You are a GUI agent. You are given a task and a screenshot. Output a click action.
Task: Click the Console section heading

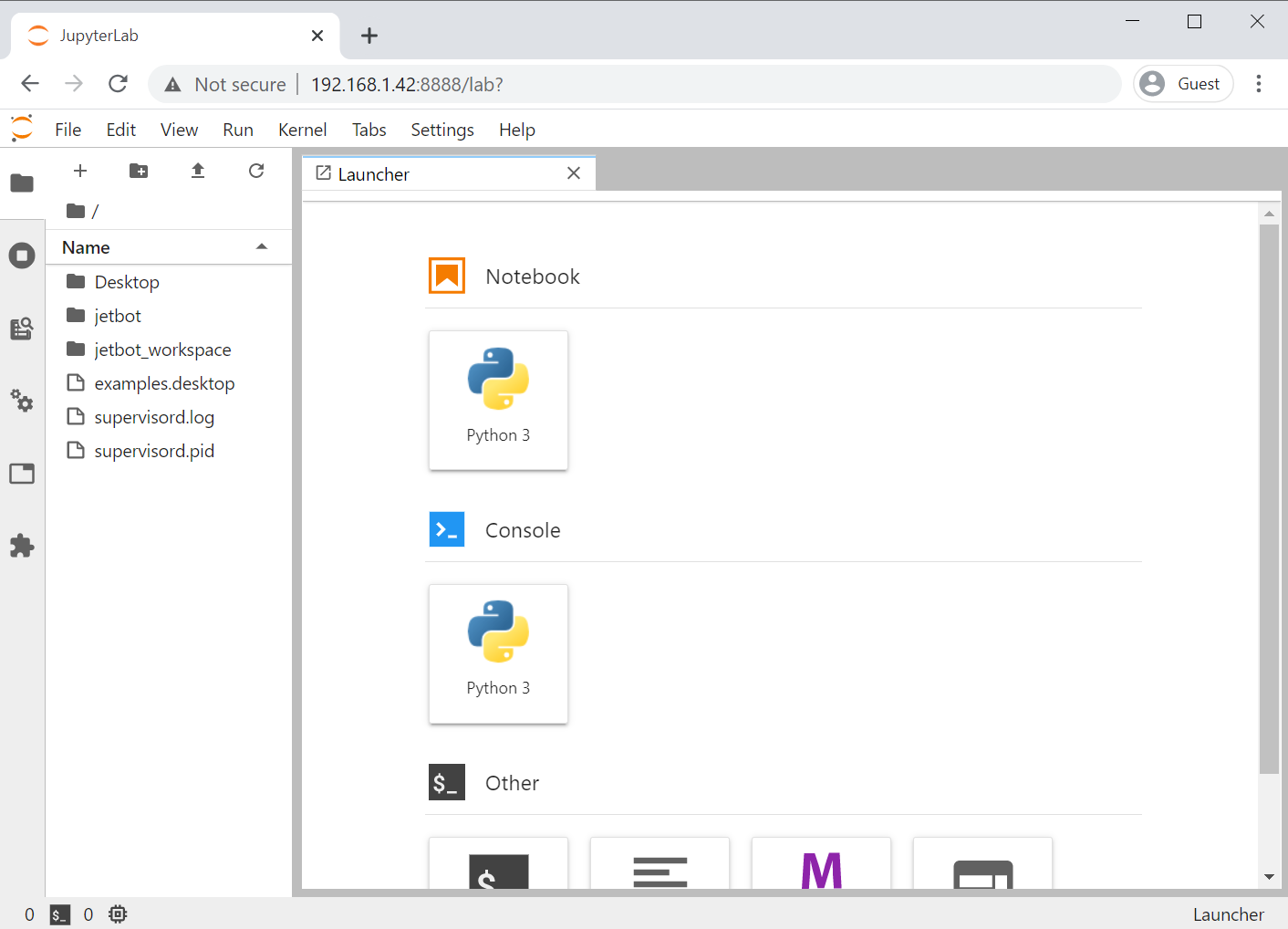[x=523, y=530]
